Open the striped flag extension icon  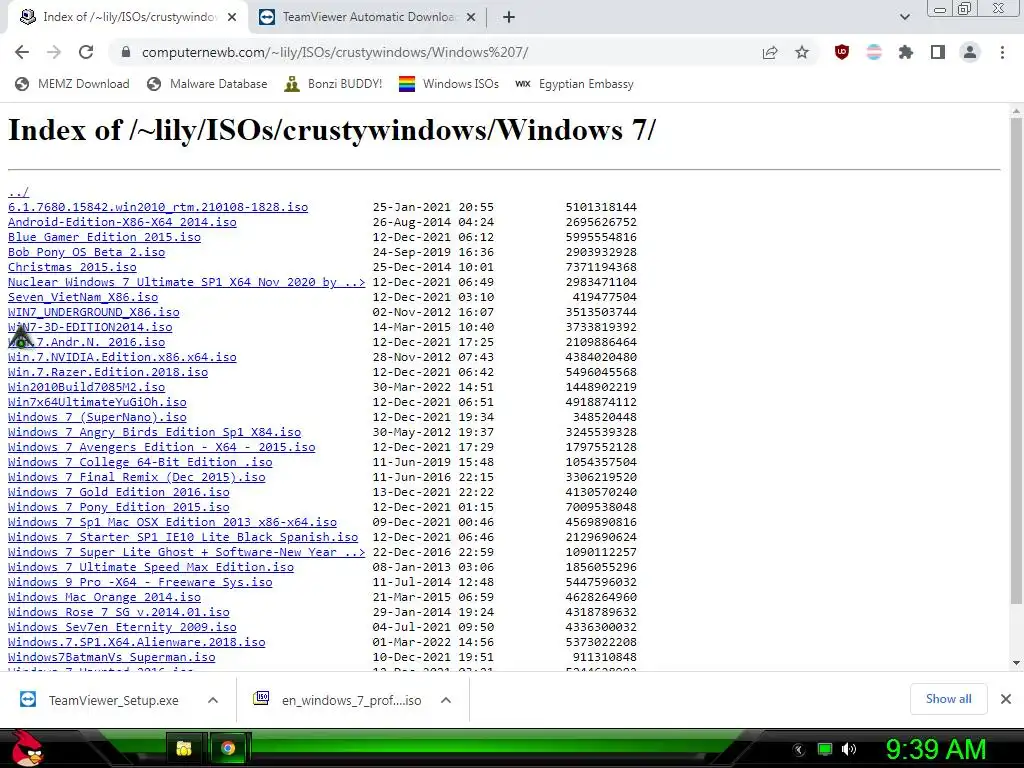874,52
